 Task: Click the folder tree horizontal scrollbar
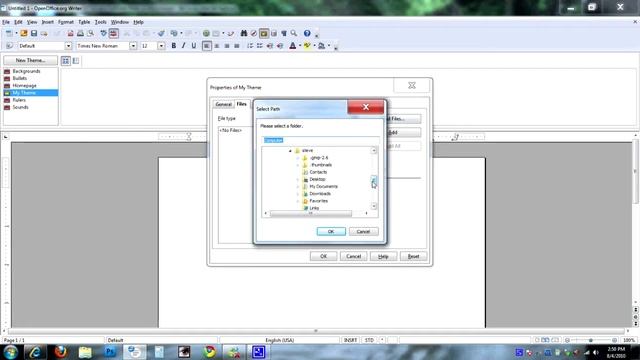coord(311,213)
